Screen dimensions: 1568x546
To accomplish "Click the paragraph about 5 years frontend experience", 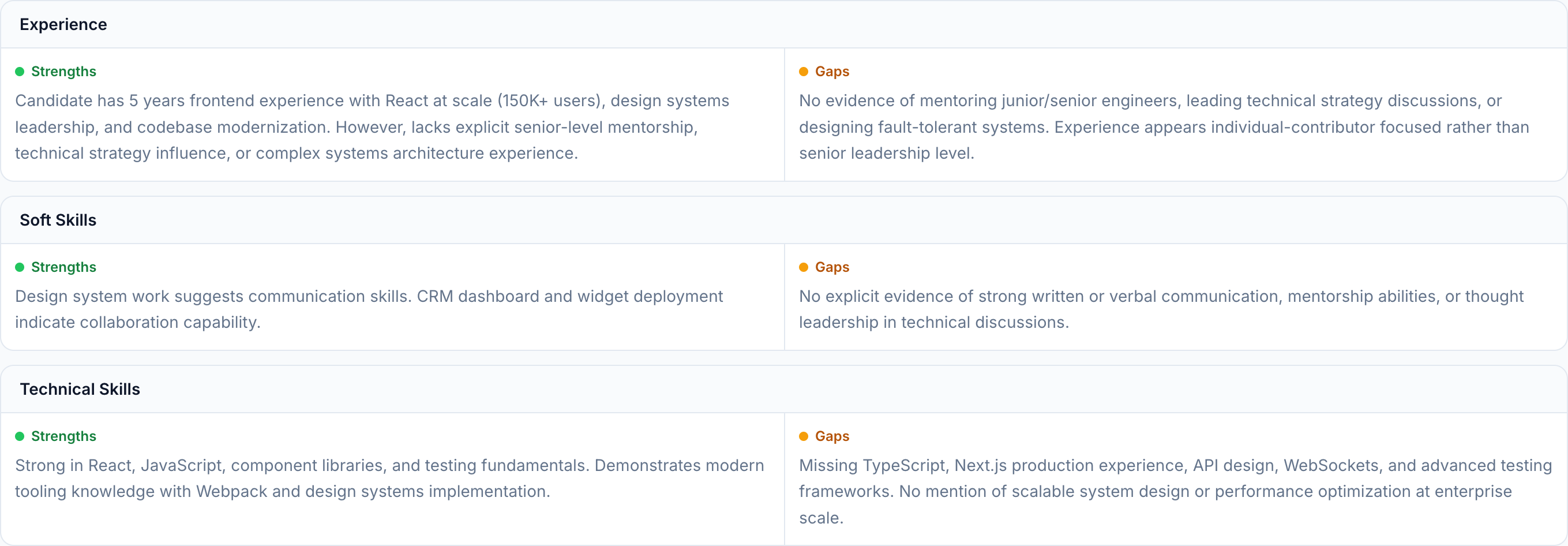I will [x=372, y=126].
